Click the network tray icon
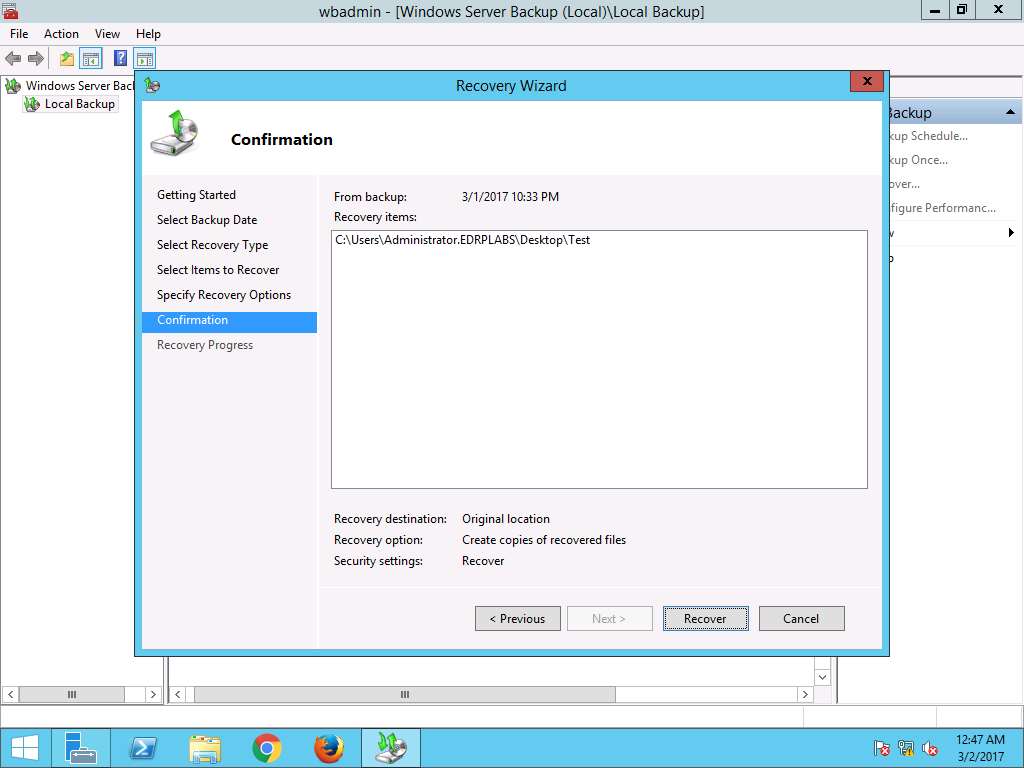The height and width of the screenshot is (768, 1024). point(906,748)
